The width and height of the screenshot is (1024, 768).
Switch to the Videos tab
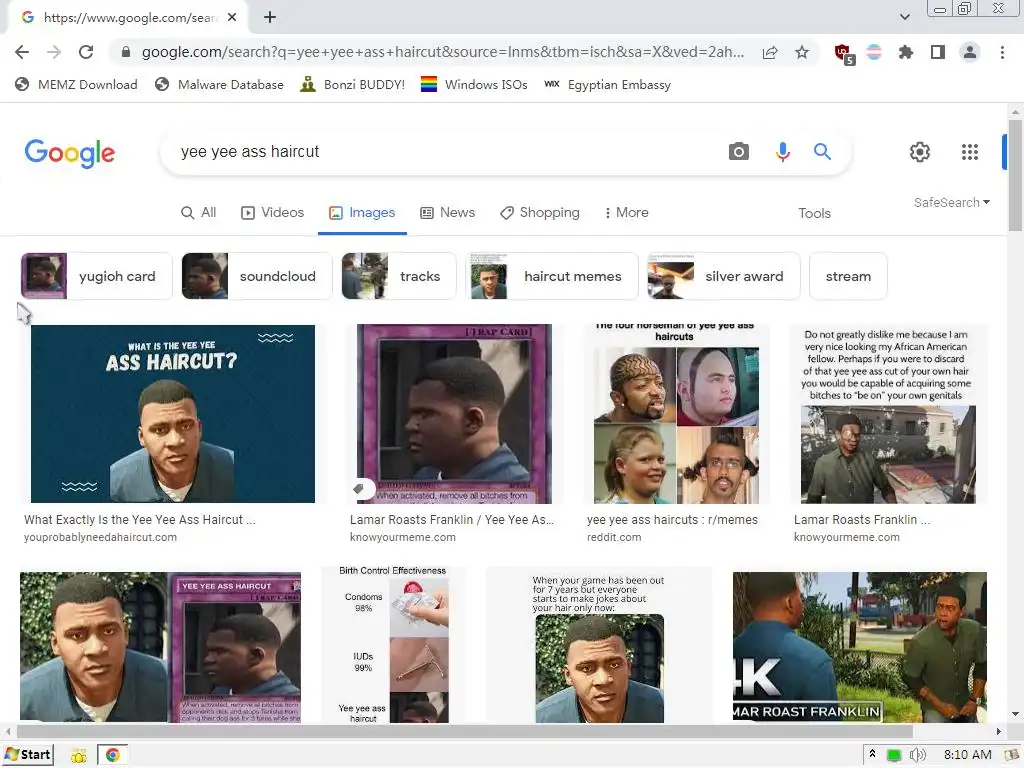[272, 212]
